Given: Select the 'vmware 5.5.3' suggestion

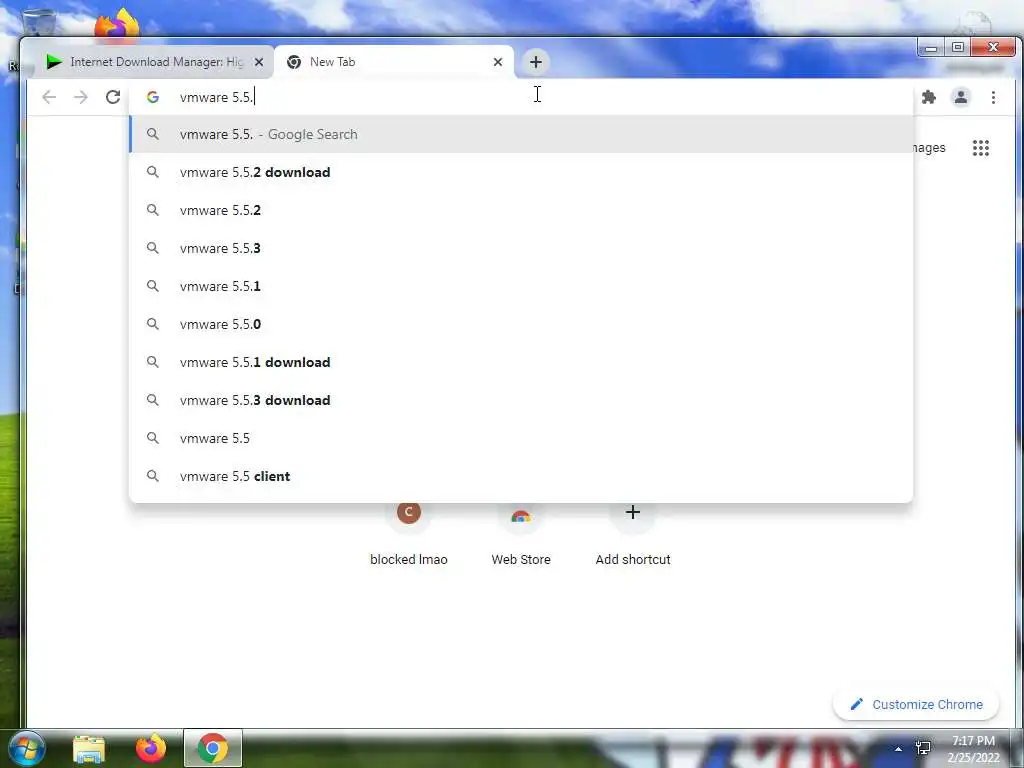Looking at the screenshot, I should click(x=521, y=248).
